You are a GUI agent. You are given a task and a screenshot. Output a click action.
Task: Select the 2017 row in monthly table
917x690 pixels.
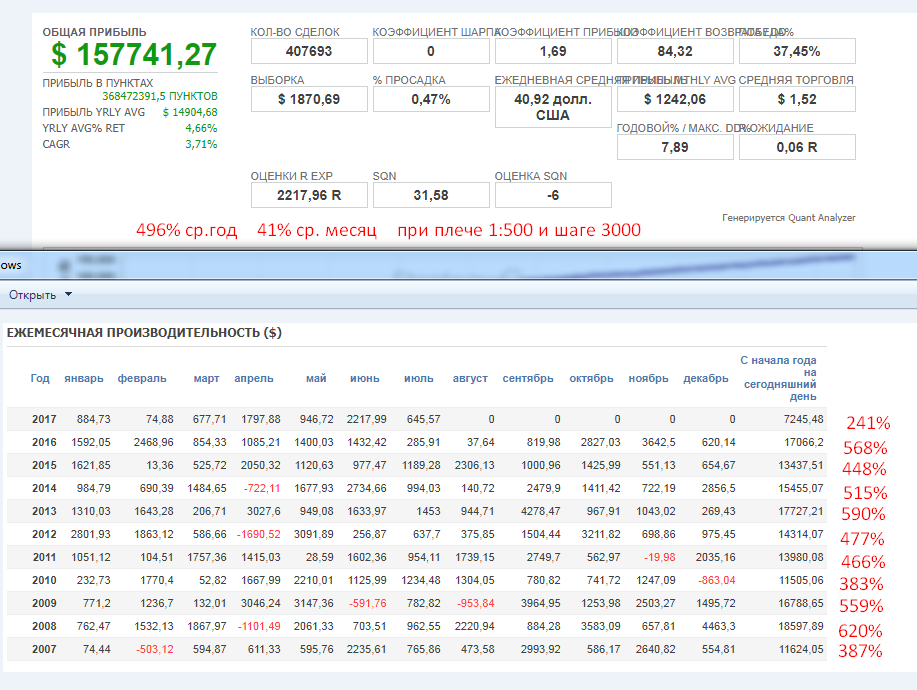pyautogui.click(x=416, y=419)
